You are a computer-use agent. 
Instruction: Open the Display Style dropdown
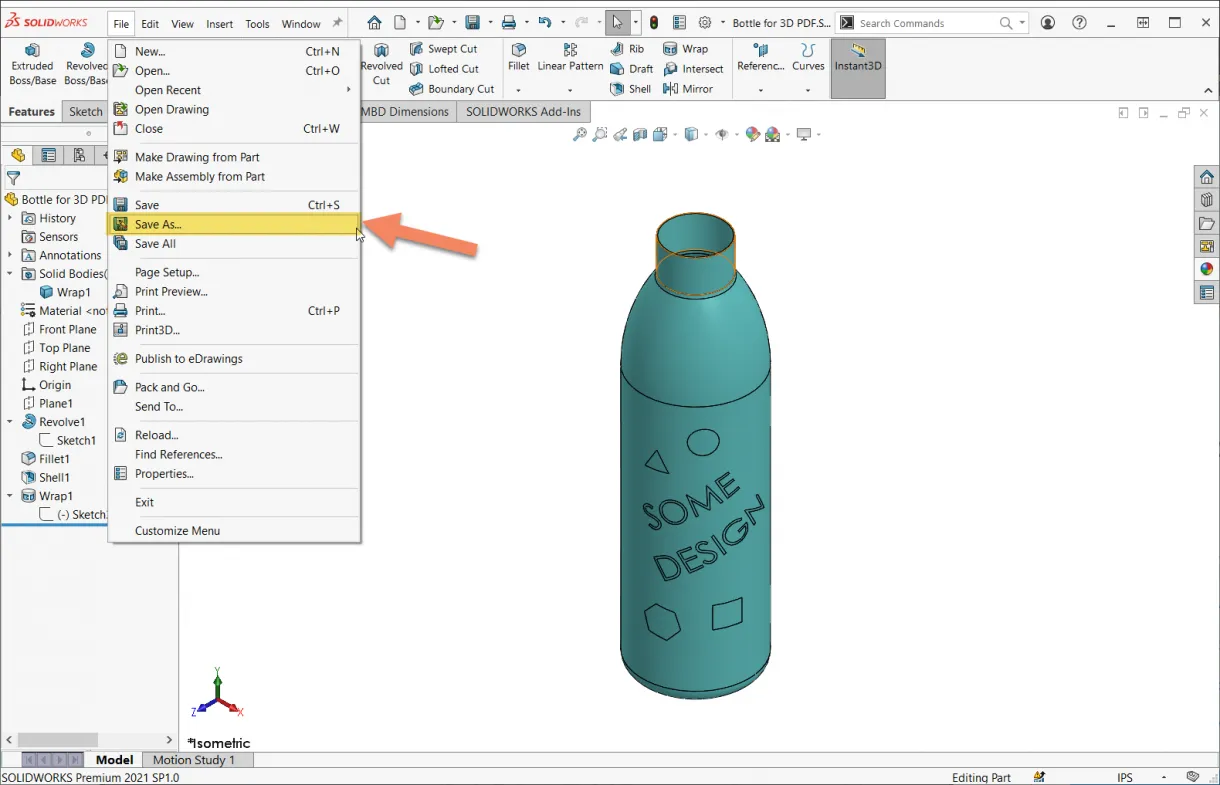pyautogui.click(x=705, y=134)
